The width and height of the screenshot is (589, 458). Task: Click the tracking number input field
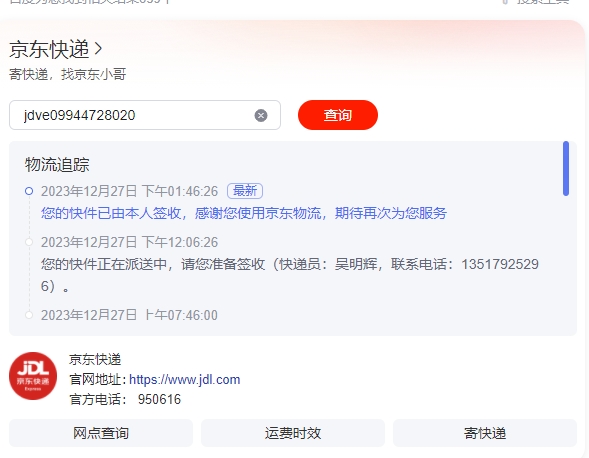click(x=145, y=115)
